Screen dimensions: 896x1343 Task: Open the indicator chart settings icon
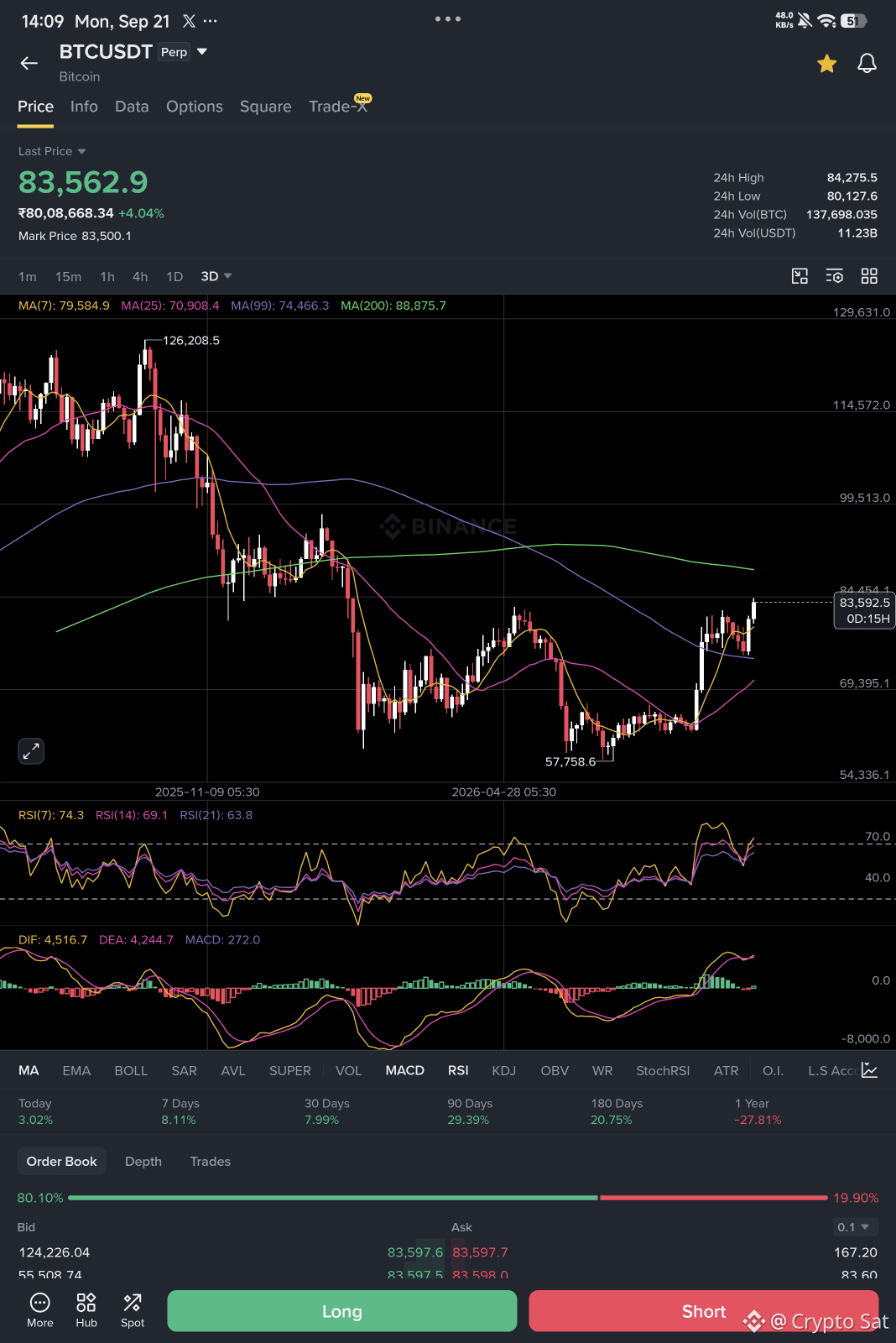[870, 1070]
